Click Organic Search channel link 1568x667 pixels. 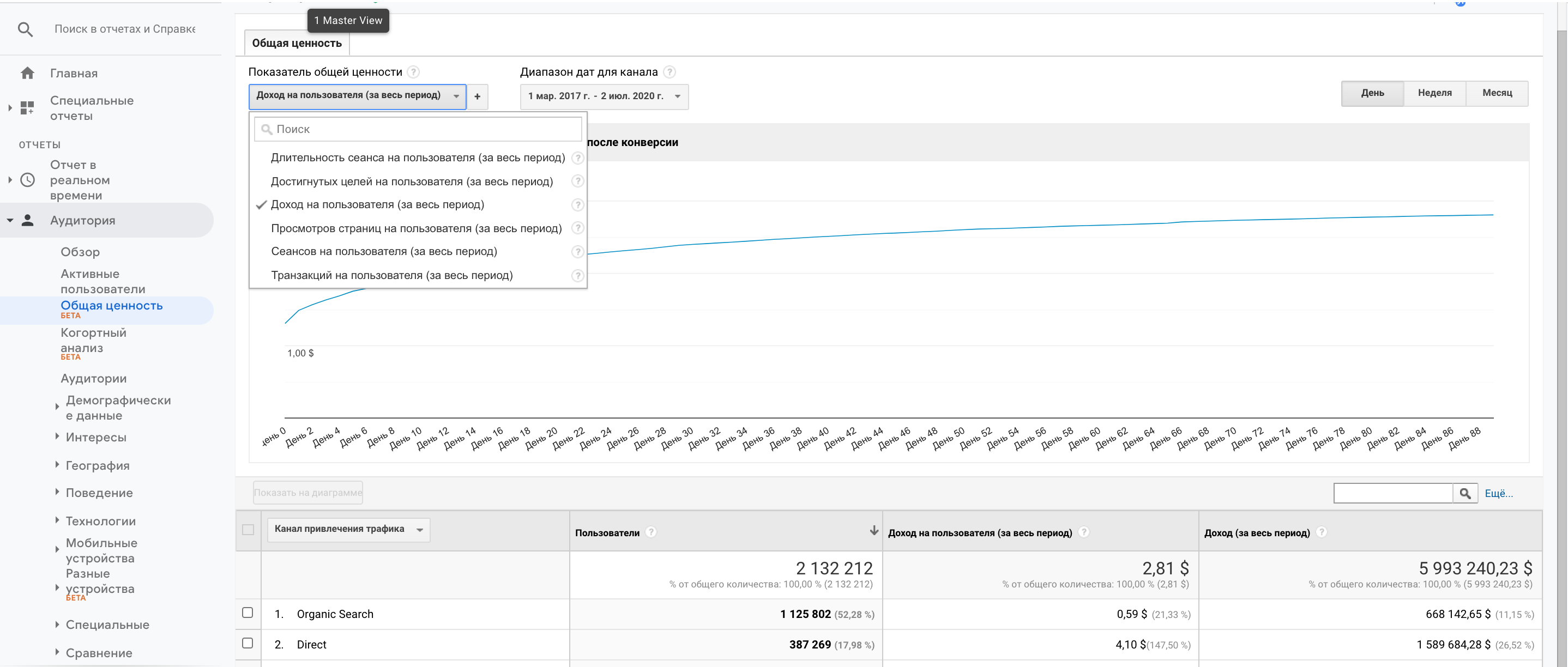(335, 614)
